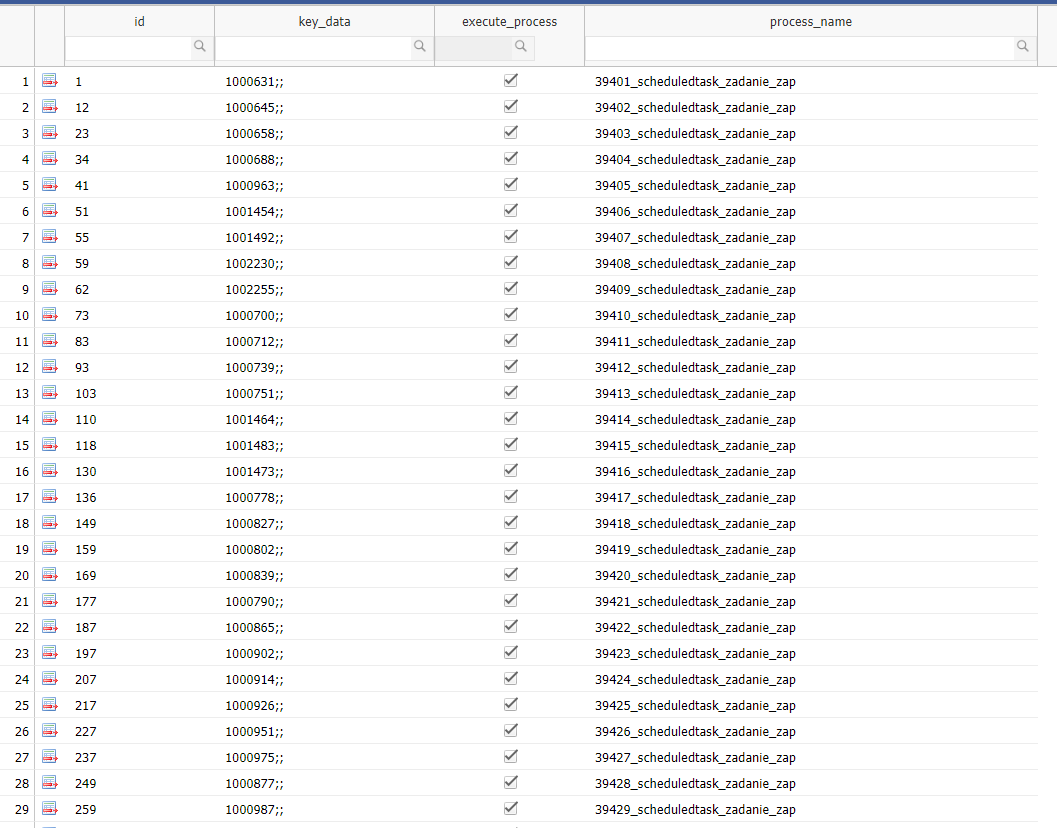This screenshot has height=828, width=1057.
Task: Toggle execute_process checkbox for 39401_scheduledtask_zadanie_zap
Action: [510, 80]
